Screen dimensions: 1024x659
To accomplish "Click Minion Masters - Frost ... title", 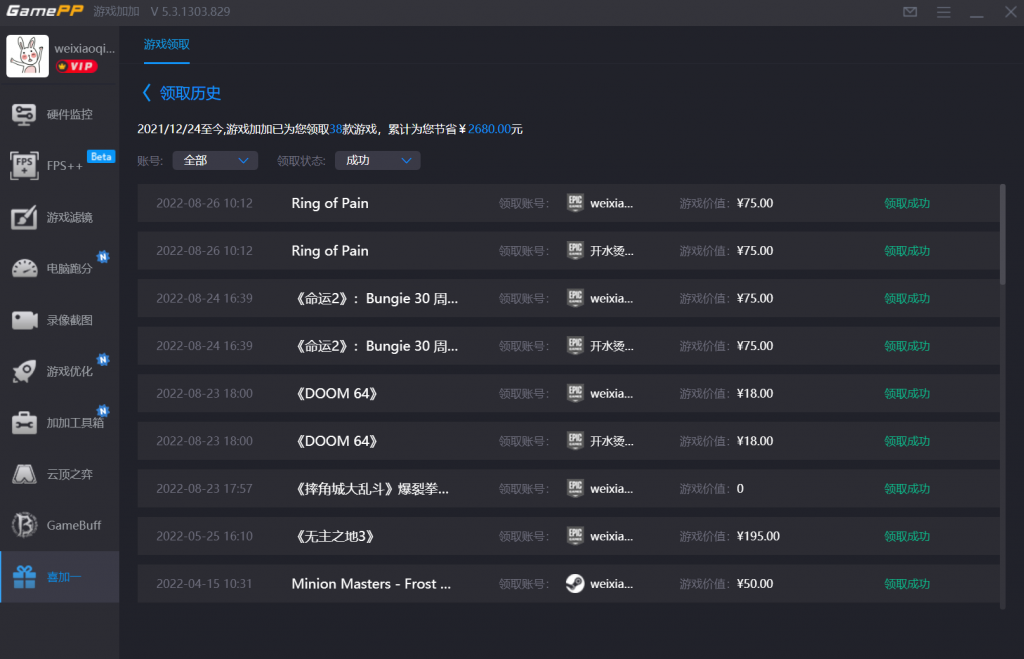I will (371, 584).
